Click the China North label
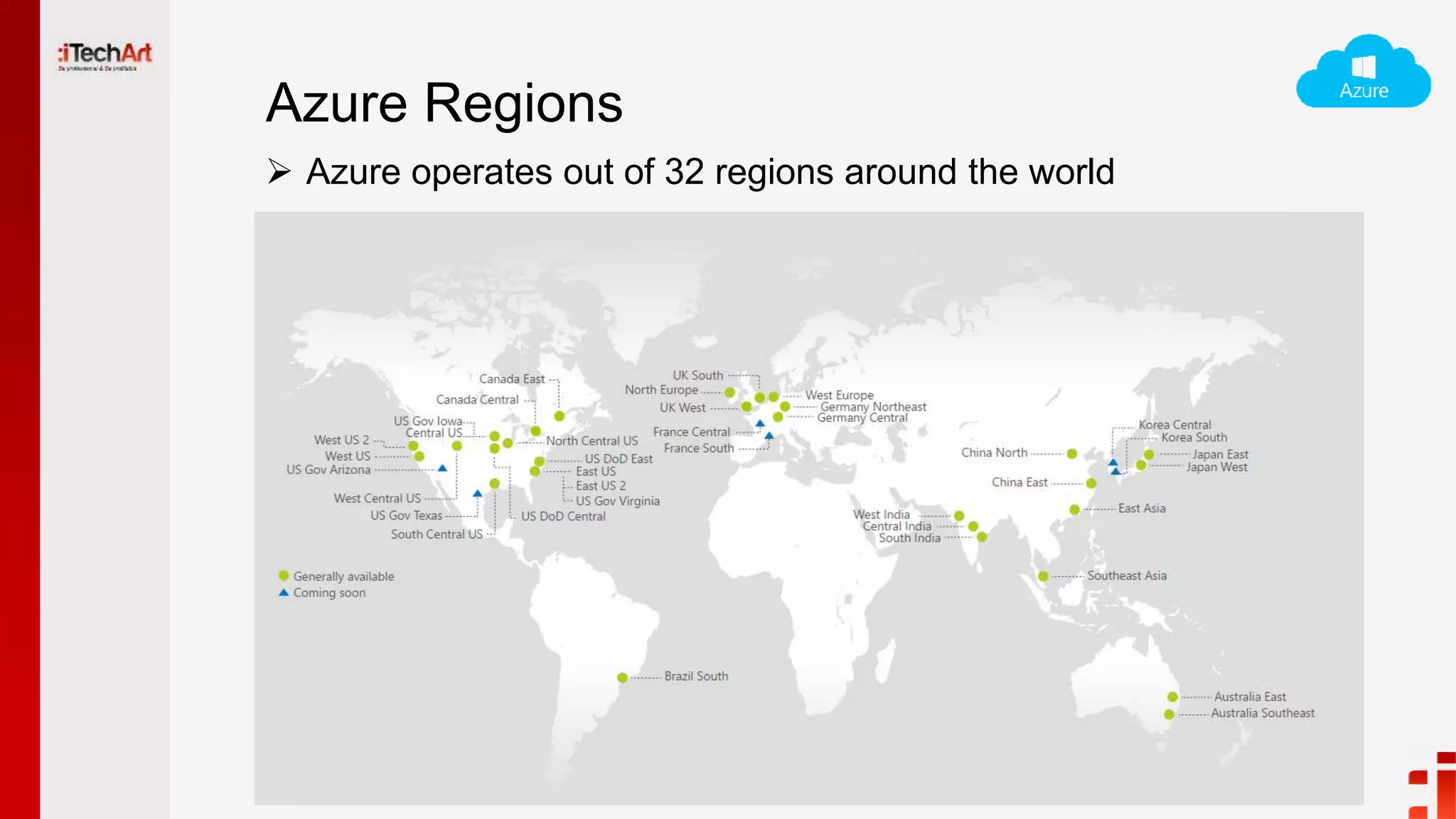Viewport: 1456px width, 819px height. click(994, 453)
